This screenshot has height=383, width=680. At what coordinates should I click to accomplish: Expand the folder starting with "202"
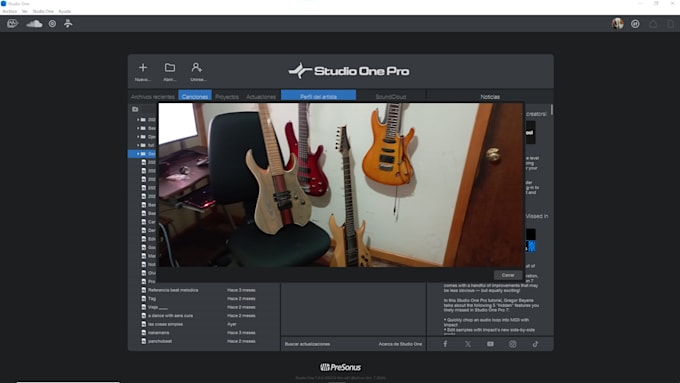coord(138,120)
